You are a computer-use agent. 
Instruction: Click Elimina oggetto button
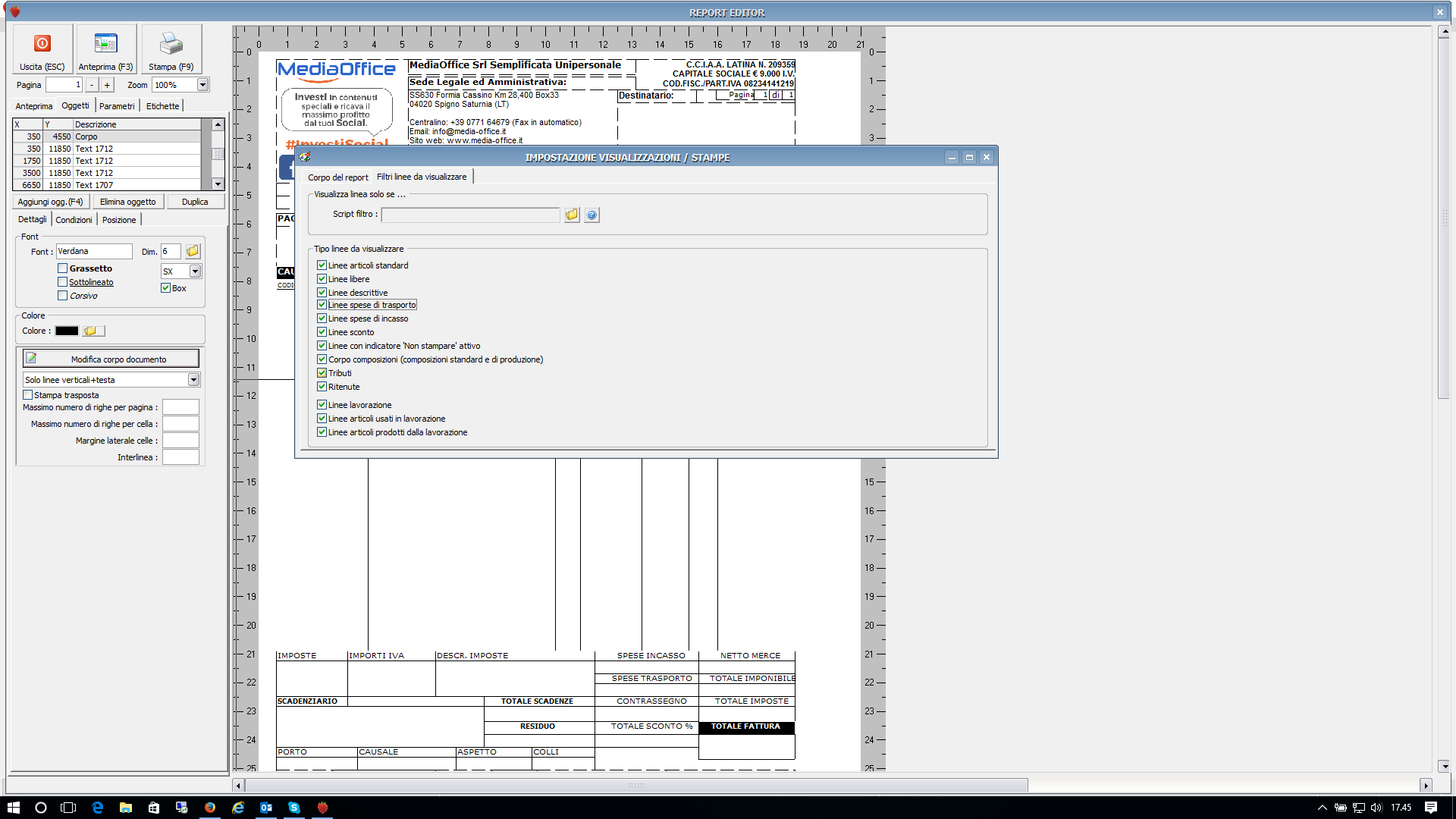pyautogui.click(x=127, y=202)
